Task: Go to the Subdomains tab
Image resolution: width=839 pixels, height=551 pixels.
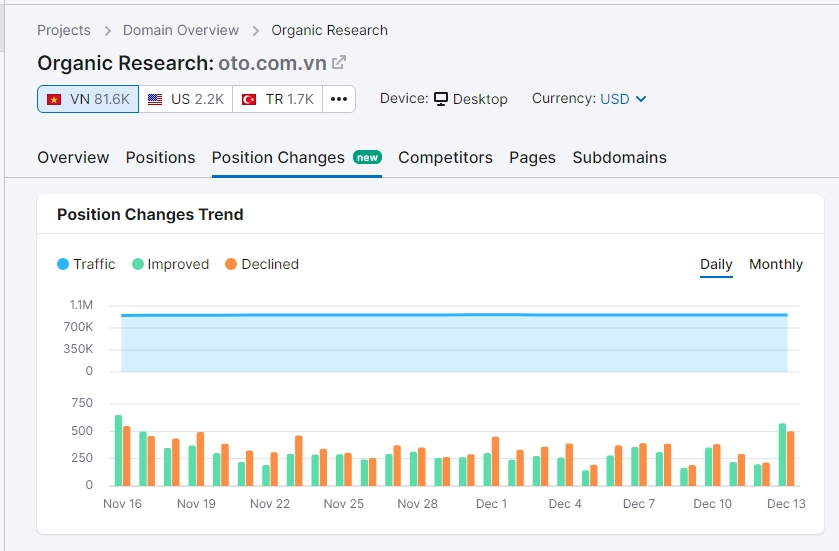Action: [x=619, y=157]
